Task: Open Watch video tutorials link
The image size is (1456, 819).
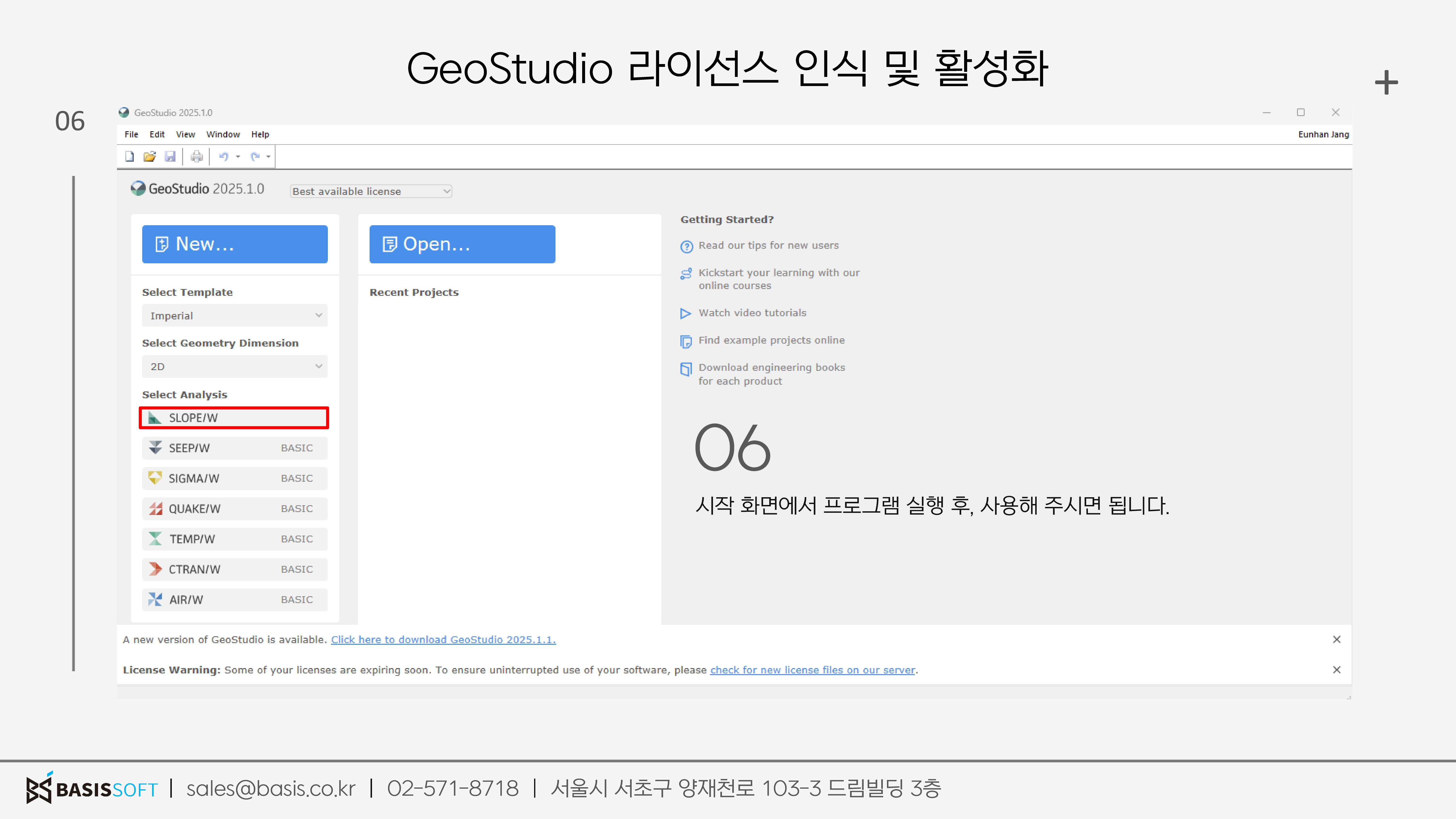Action: [x=752, y=313]
